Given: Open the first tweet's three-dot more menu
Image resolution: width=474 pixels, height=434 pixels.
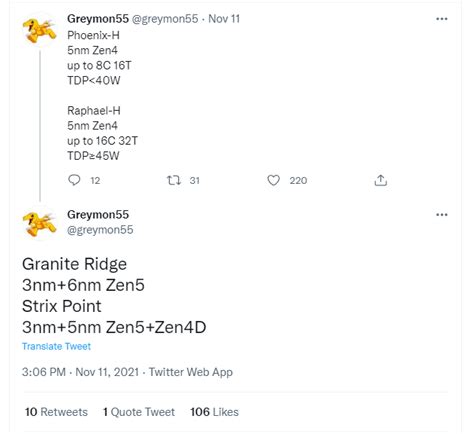Looking at the screenshot, I should [442, 19].
